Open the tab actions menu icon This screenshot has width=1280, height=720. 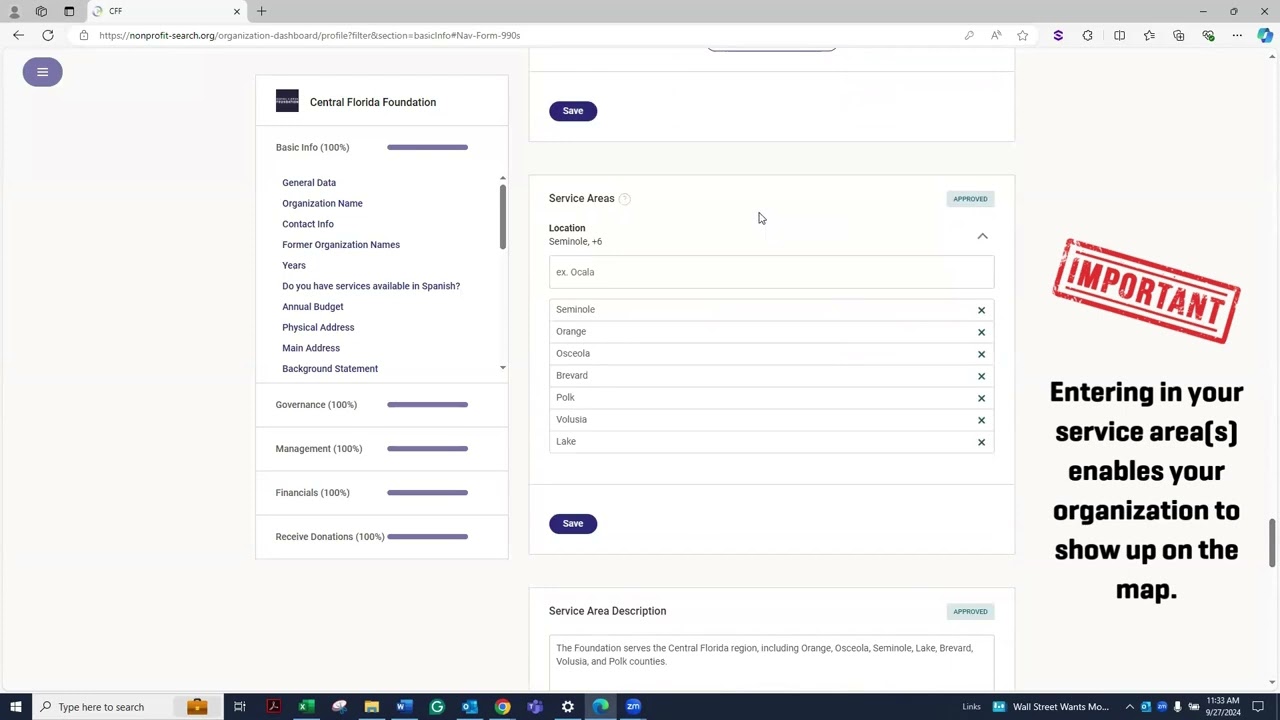click(x=69, y=11)
